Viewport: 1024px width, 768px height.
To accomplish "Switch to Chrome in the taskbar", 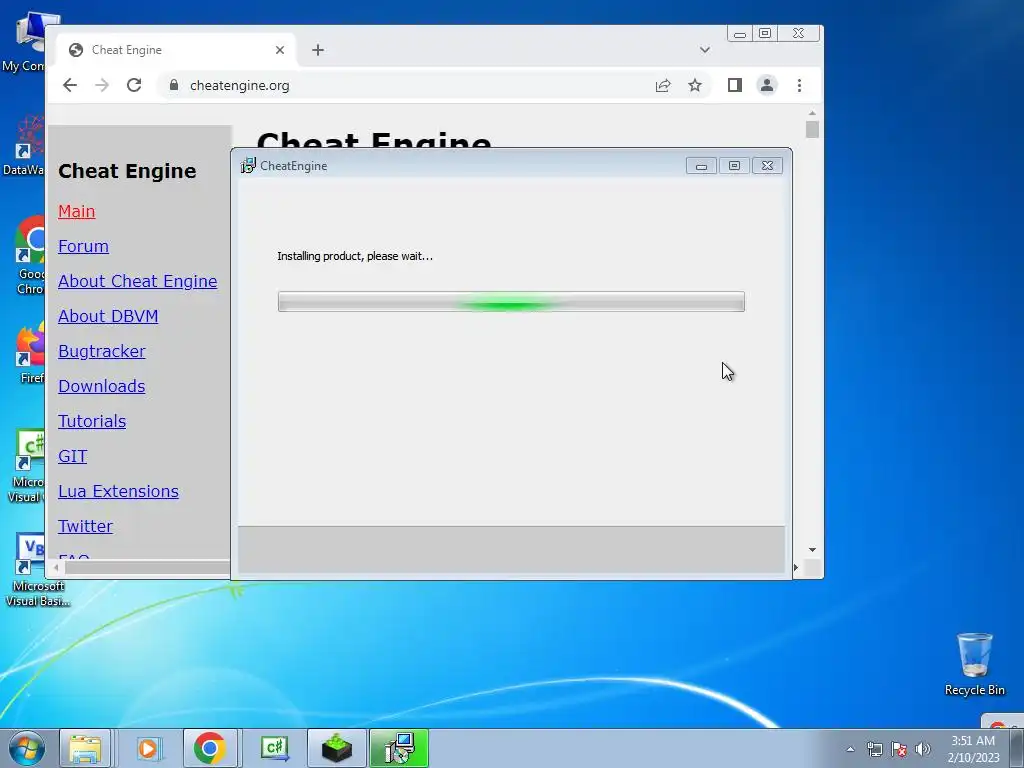I will click(210, 748).
